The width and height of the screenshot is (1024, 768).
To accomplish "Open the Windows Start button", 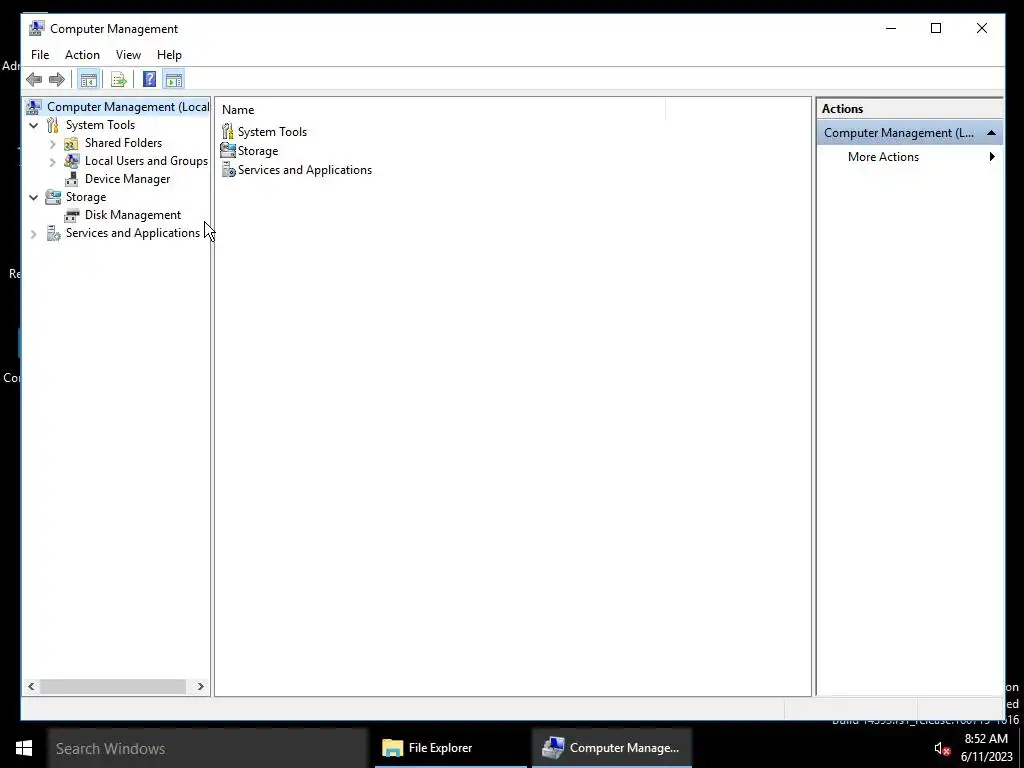I will [24, 748].
